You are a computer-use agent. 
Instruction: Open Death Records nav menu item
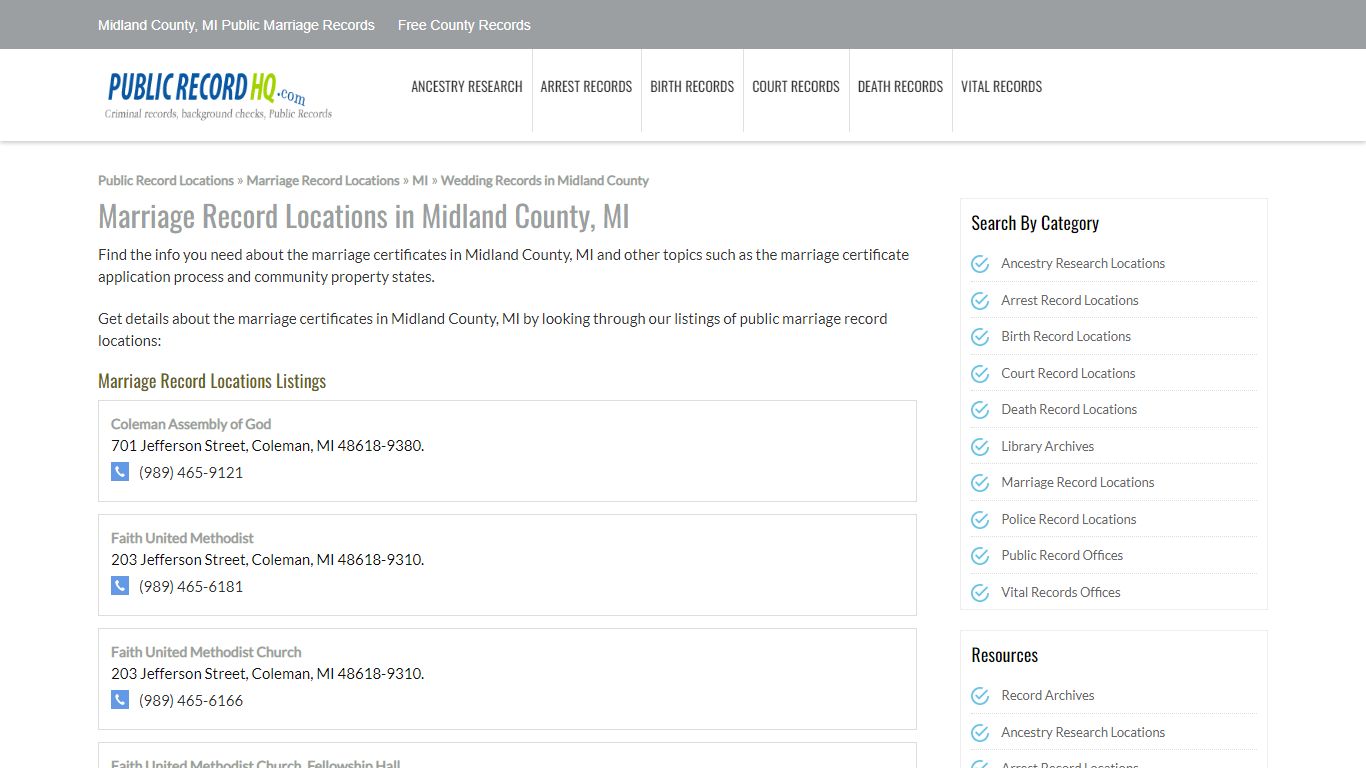900,87
